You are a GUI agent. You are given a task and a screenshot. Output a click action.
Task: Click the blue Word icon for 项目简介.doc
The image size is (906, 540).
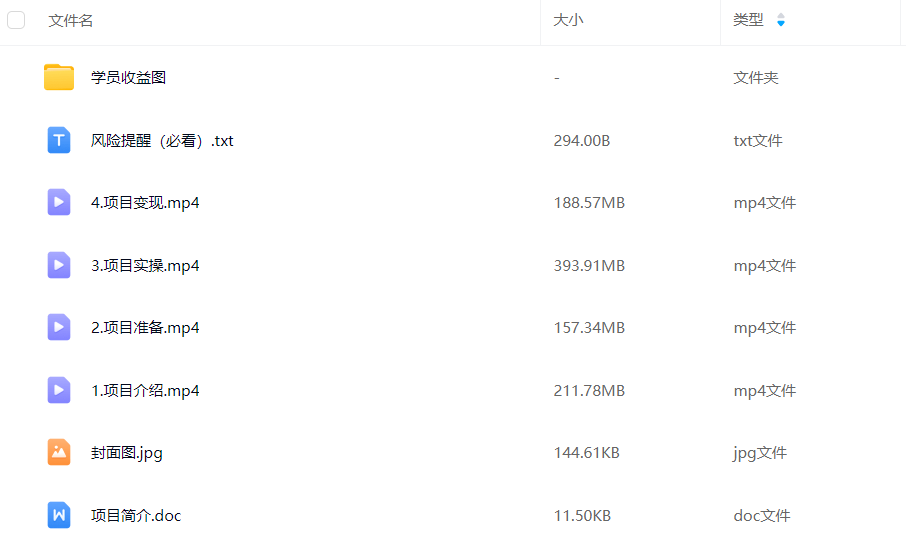pos(59,515)
